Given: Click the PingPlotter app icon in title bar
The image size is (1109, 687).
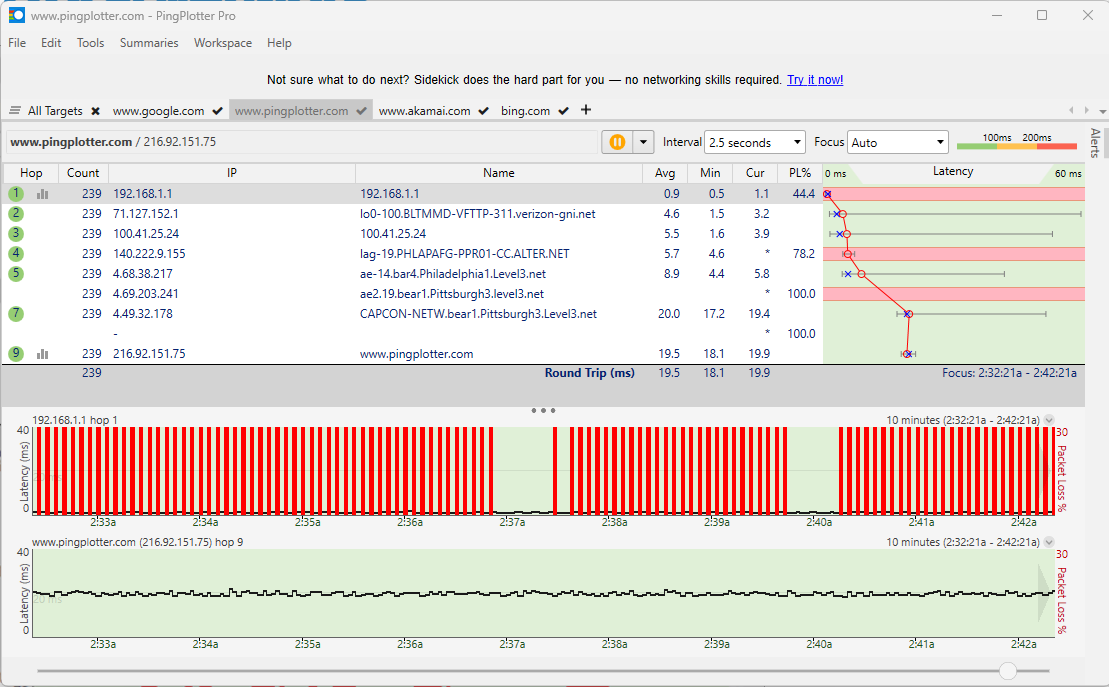Looking at the screenshot, I should 16,15.
